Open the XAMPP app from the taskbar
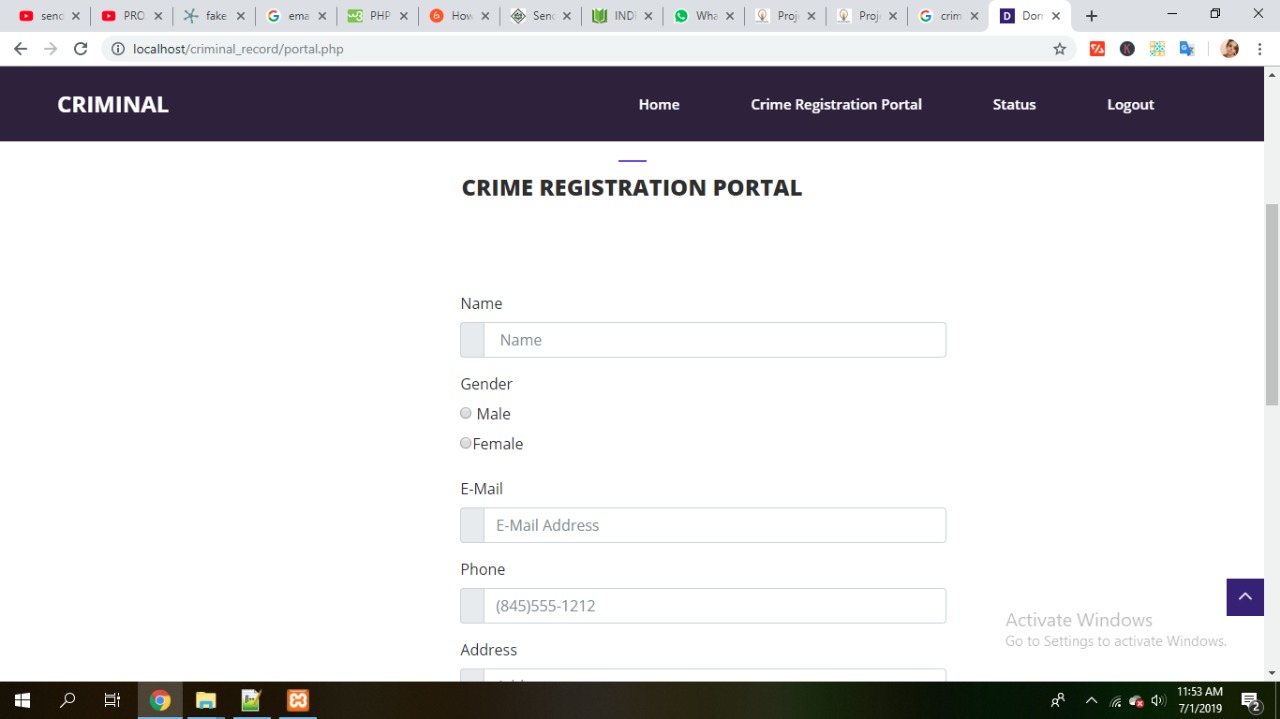This screenshot has width=1280, height=719. [298, 700]
